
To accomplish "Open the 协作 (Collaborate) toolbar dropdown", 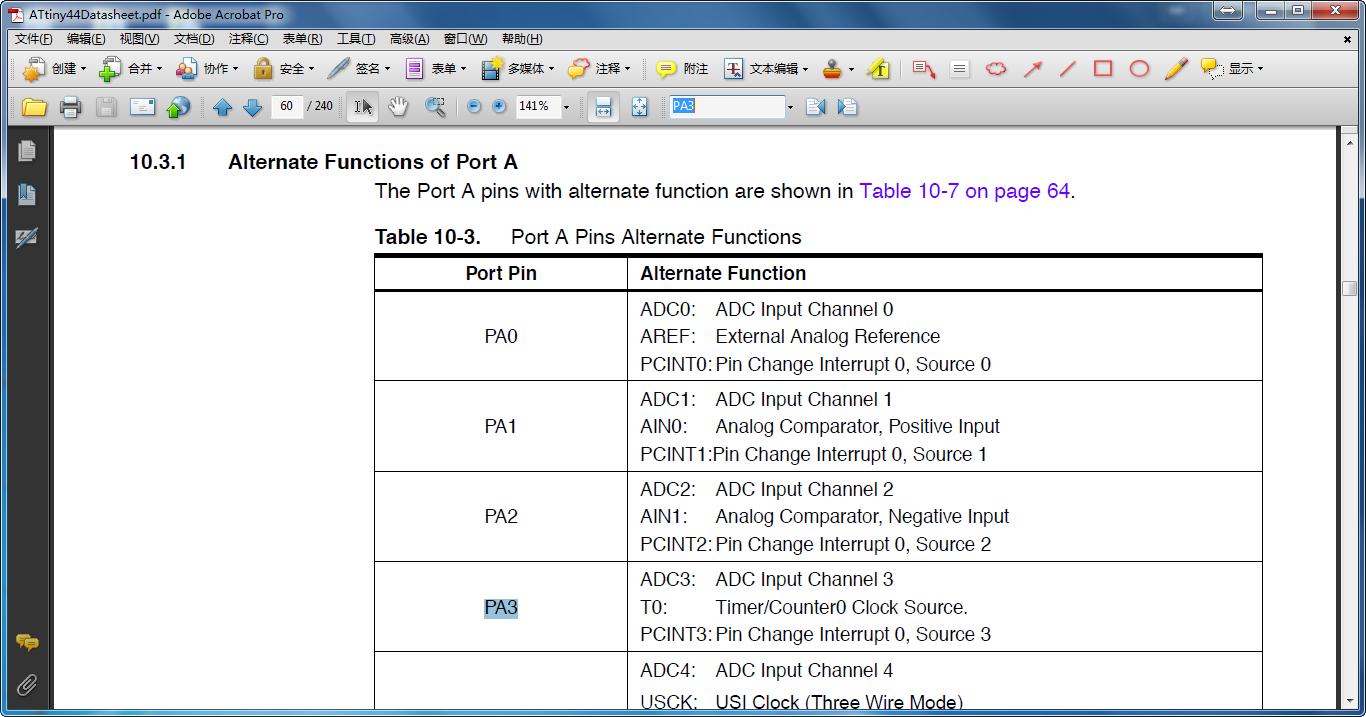I will [206, 69].
